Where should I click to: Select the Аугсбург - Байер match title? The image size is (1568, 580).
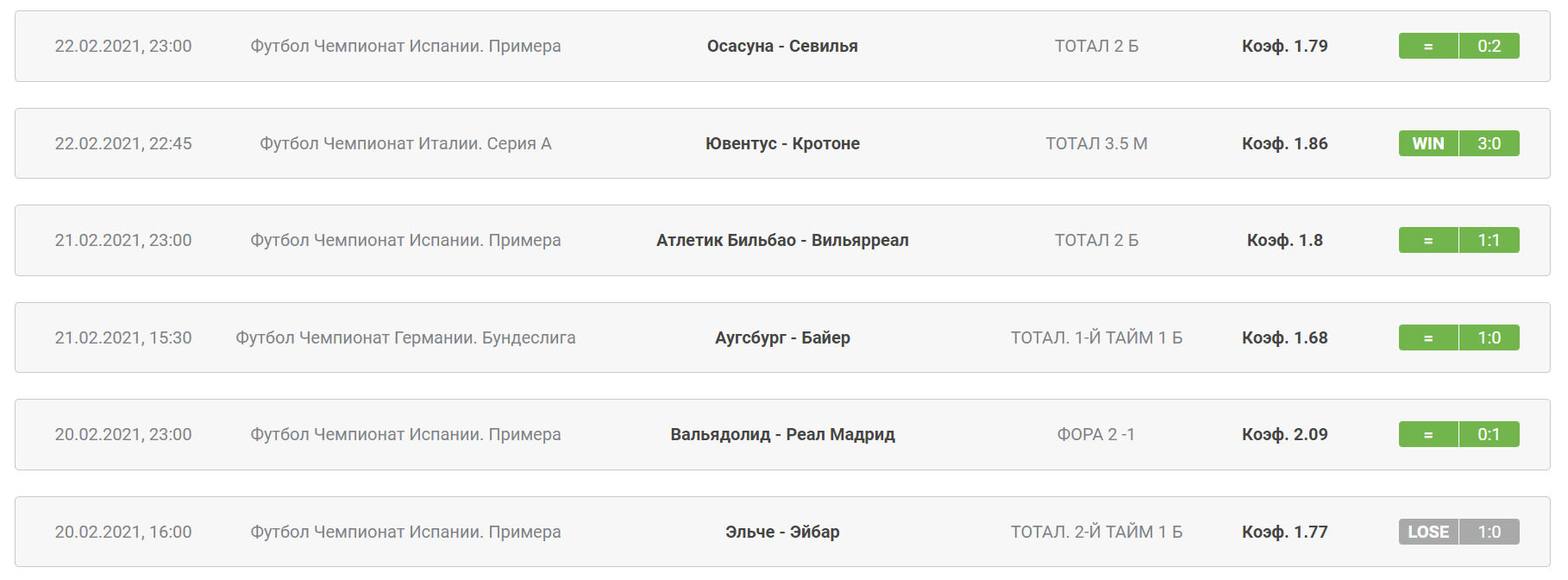point(782,338)
